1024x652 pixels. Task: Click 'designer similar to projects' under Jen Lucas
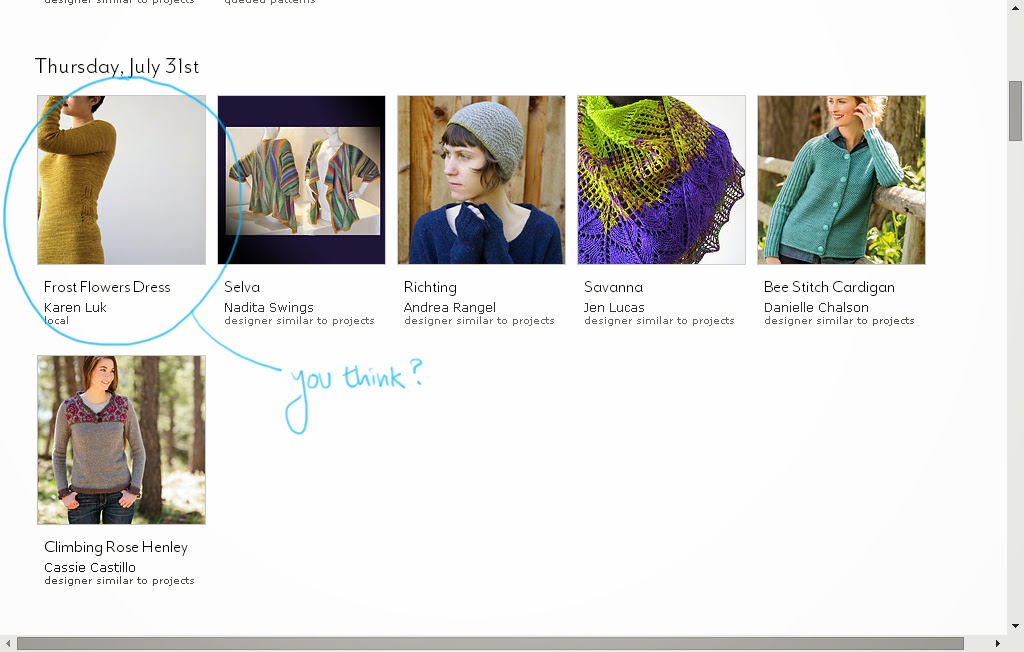[659, 321]
